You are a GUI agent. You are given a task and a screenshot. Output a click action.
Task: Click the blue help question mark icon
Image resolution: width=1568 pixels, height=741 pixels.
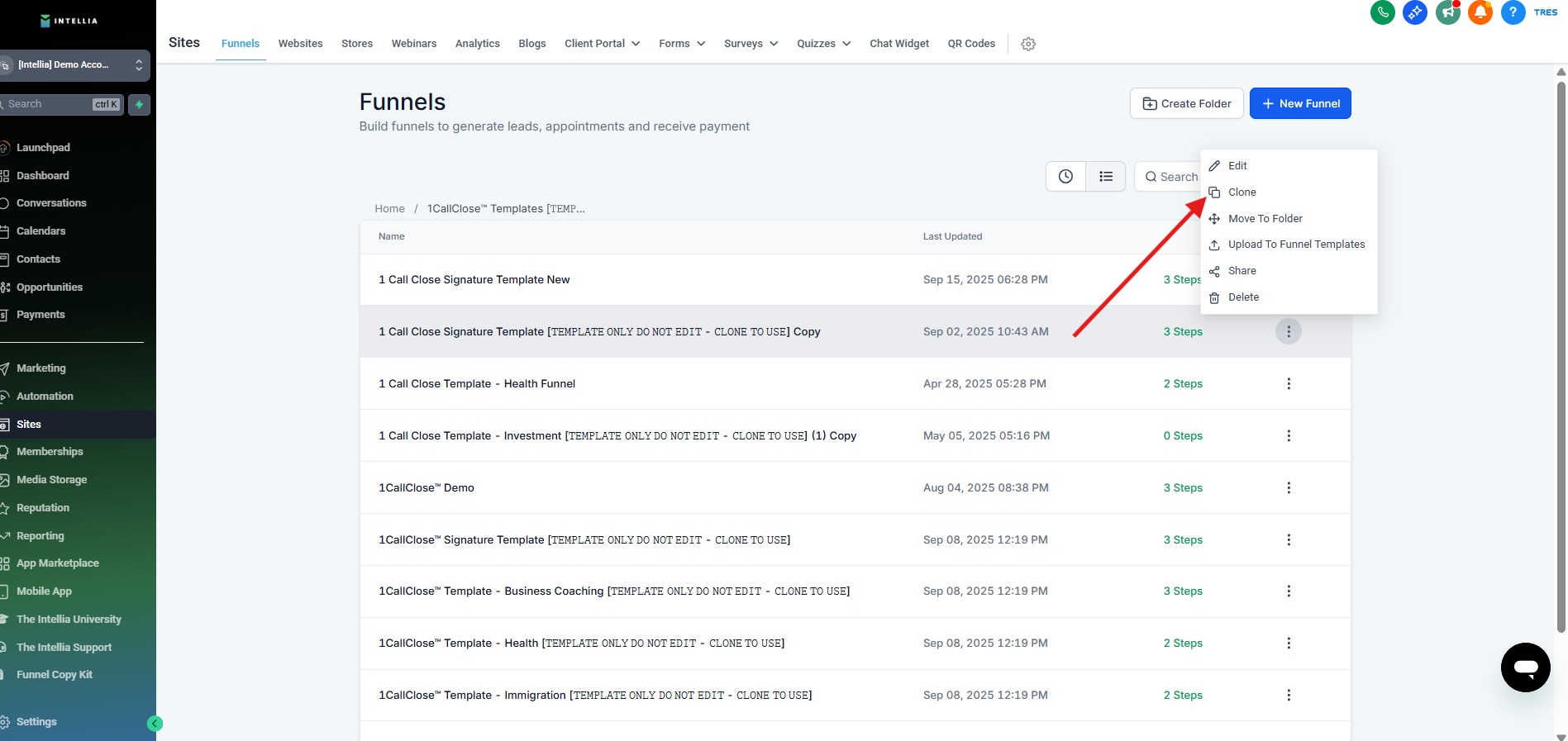1513,12
